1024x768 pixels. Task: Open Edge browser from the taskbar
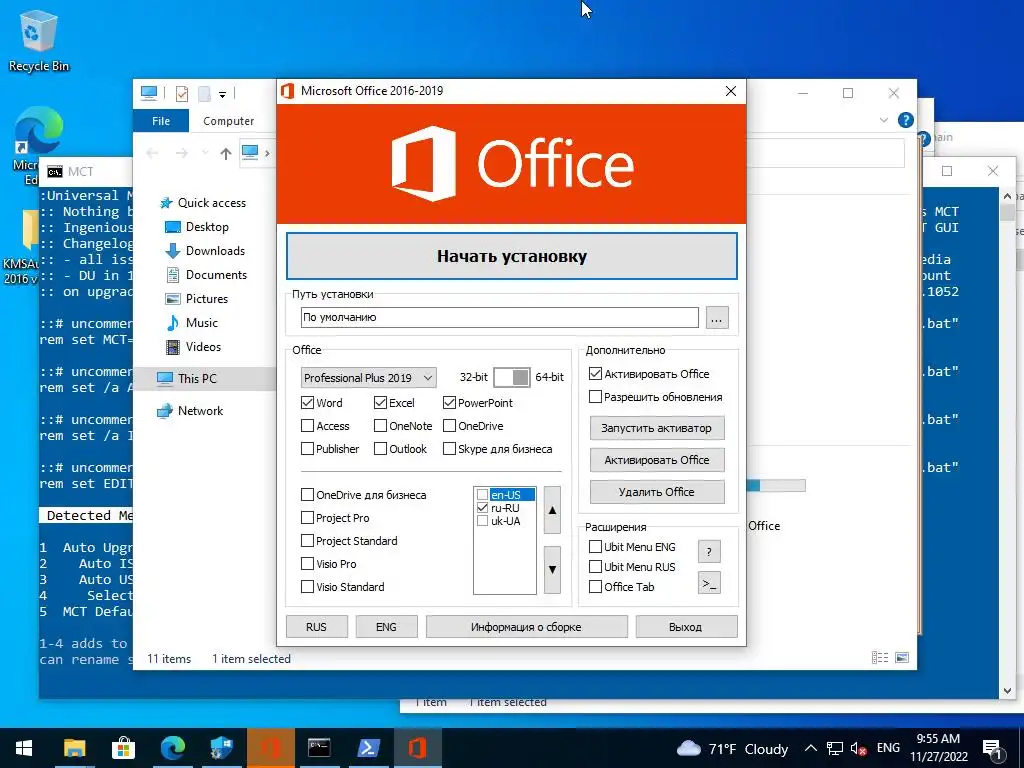pyautogui.click(x=172, y=748)
